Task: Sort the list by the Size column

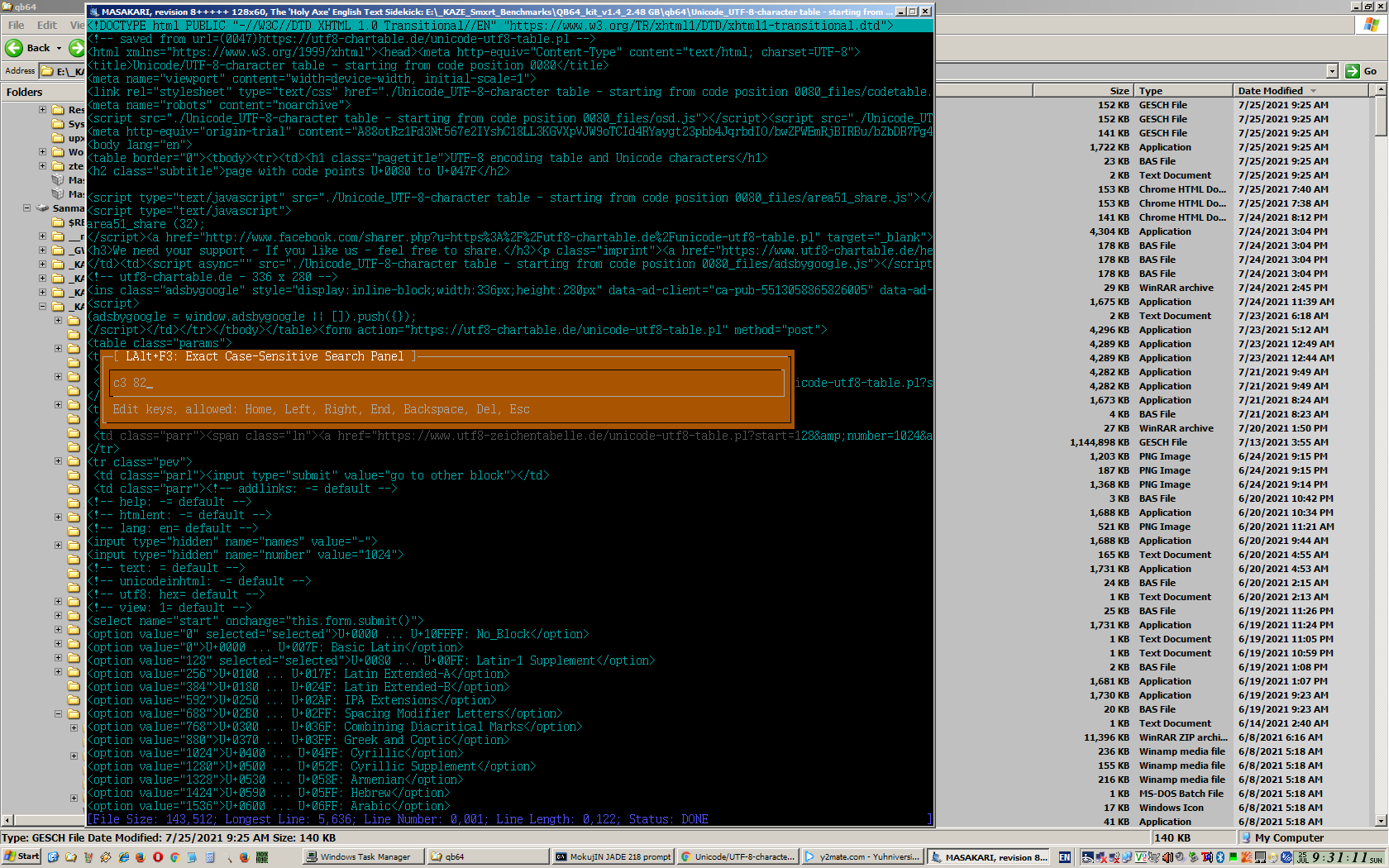Action: coord(1119,91)
